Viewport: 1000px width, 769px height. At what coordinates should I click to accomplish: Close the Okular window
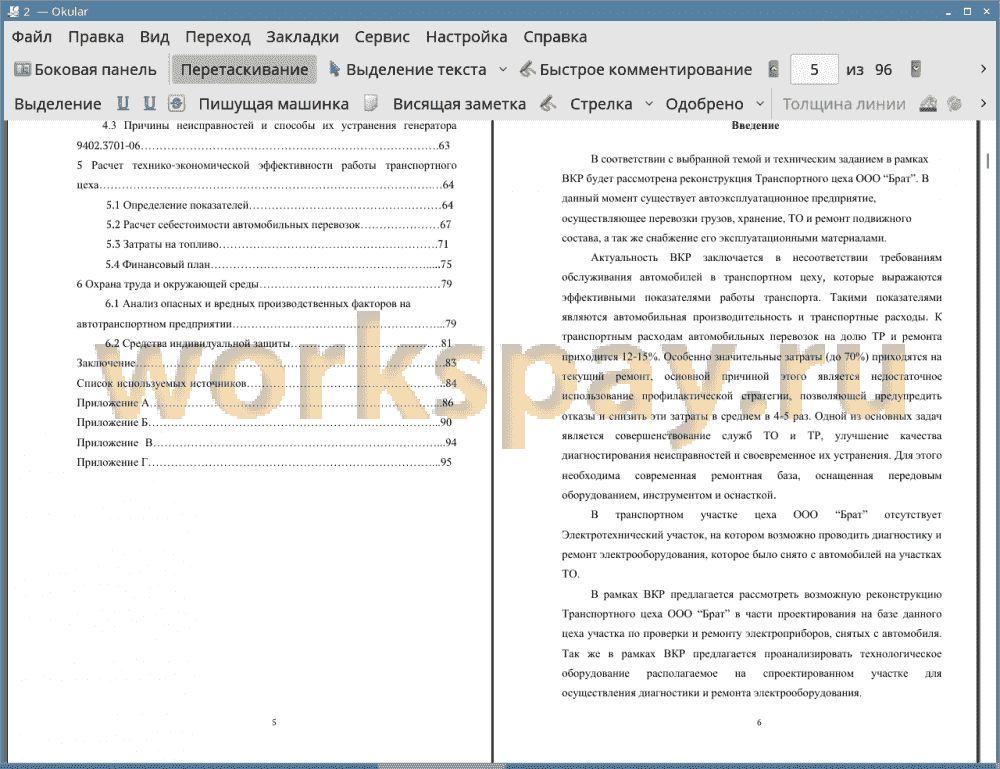[986, 11]
